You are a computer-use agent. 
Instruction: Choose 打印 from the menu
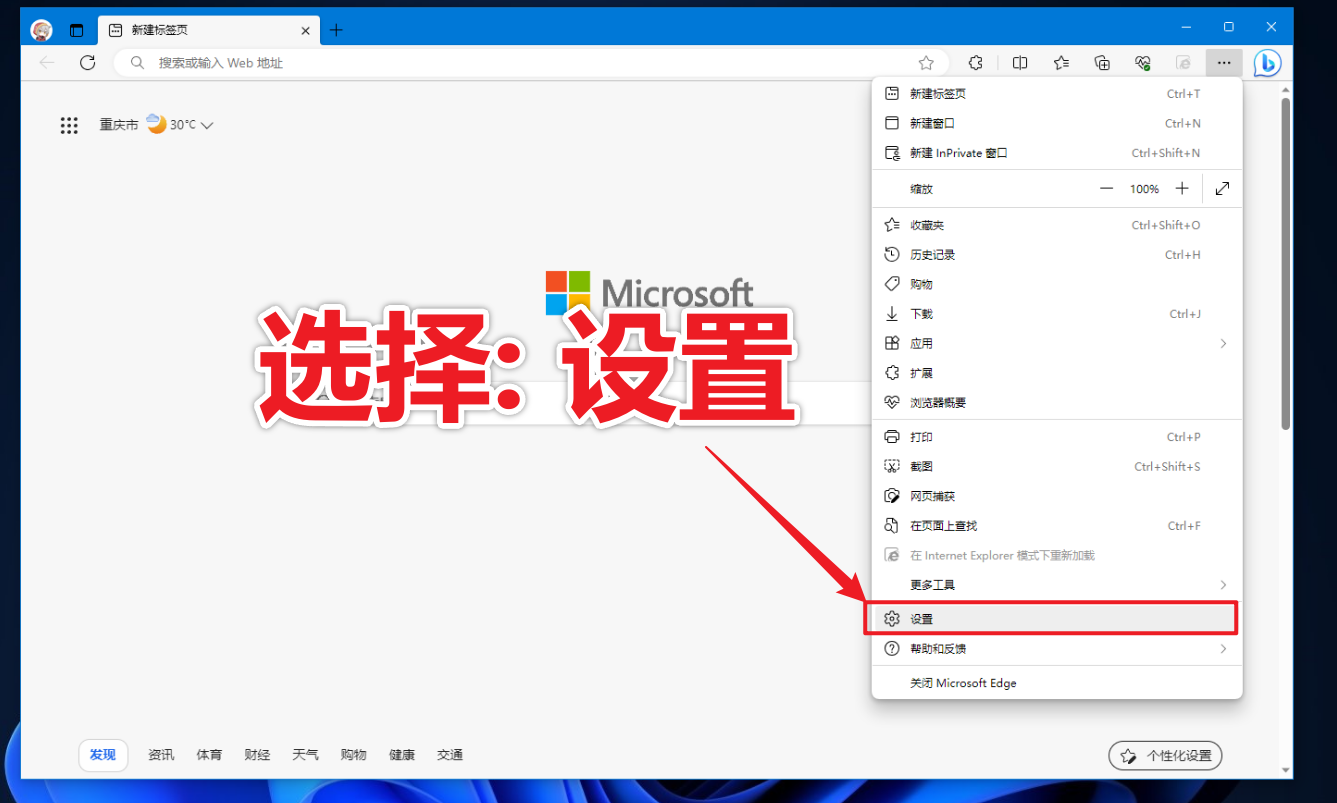[1057, 437]
